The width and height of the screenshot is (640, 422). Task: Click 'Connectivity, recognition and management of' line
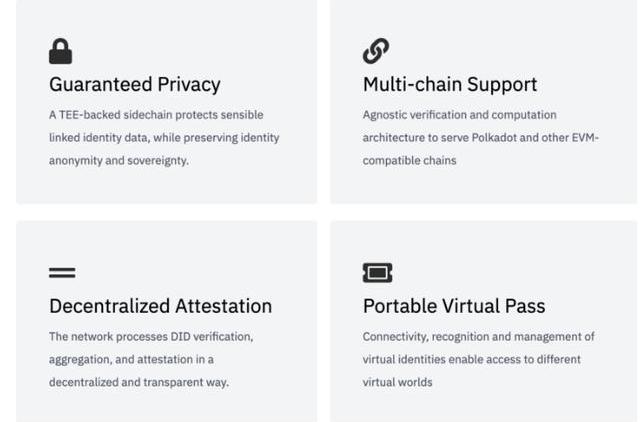coord(478,337)
